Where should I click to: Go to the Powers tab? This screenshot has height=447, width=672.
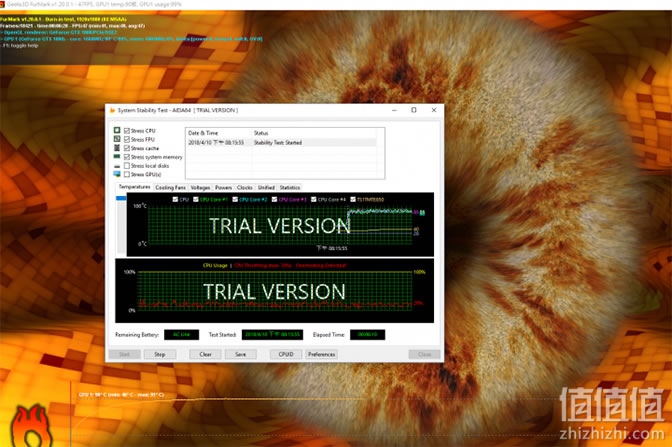[x=223, y=187]
